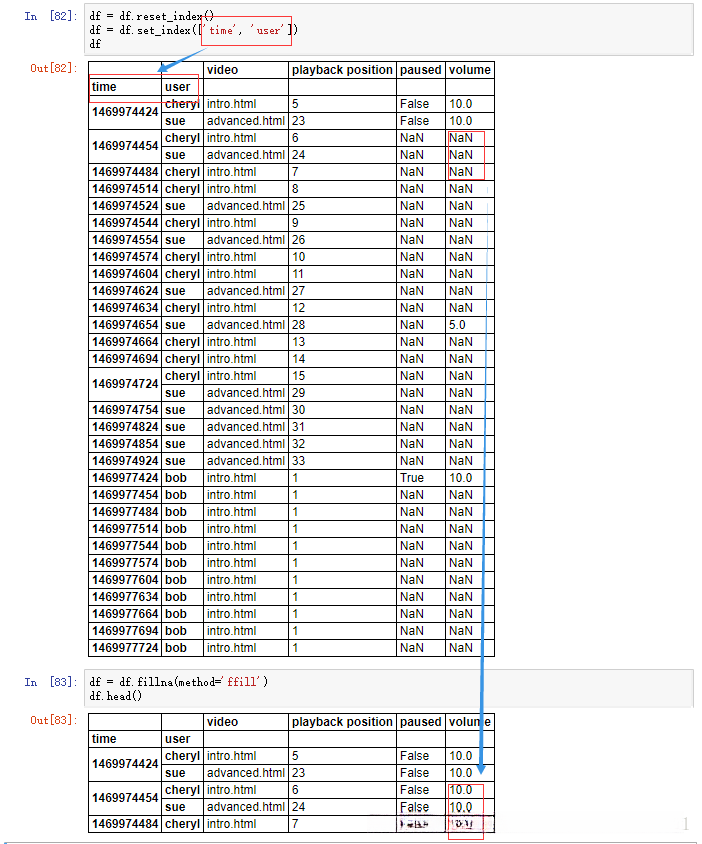Click time index 1469974574 in Out[82]
This screenshot has height=844, width=702.
125,257
